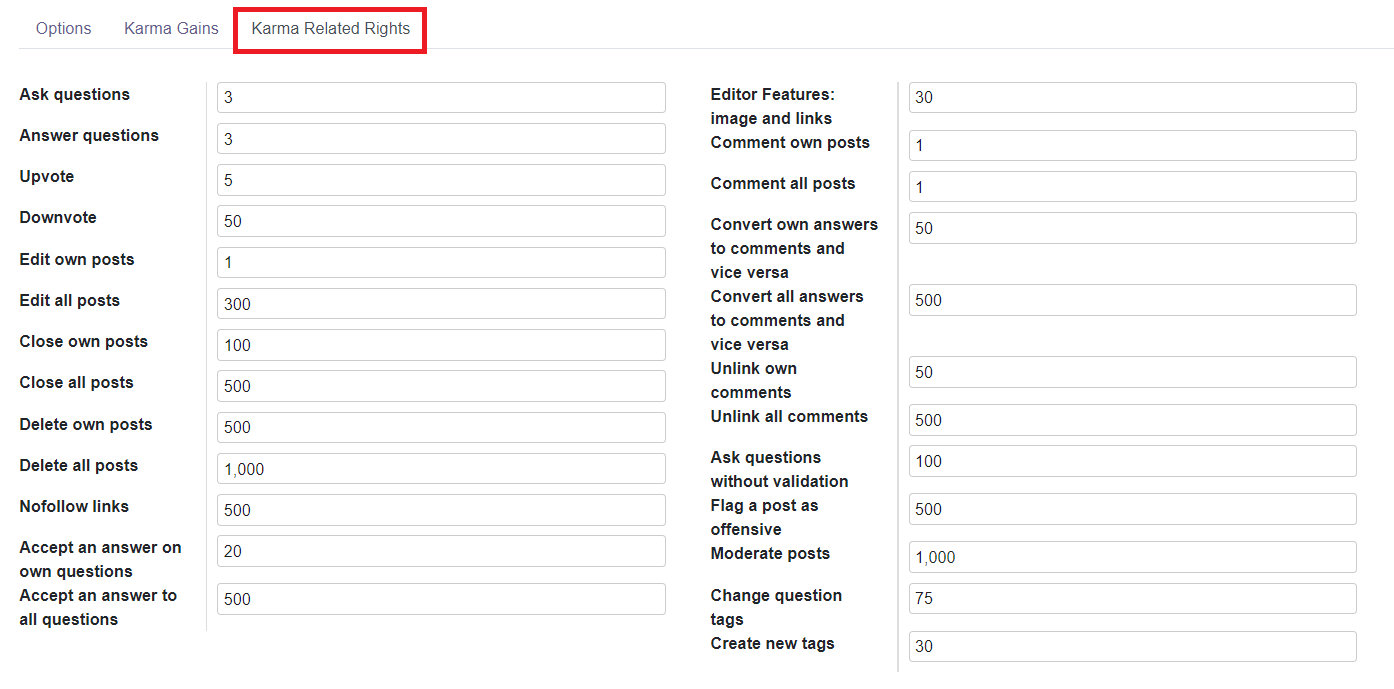The image size is (1394, 689).
Task: Select the Answer questions input field
Action: (440, 138)
